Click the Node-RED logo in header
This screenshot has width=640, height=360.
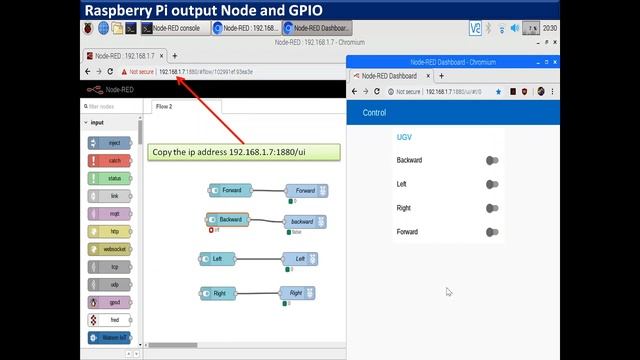[110, 89]
